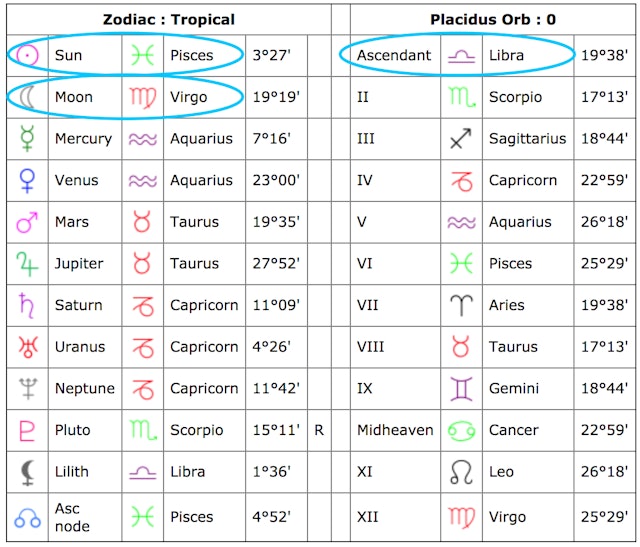Click the Placidus Orb : 0 header
This screenshot has height=547, width=640.
[493, 19]
